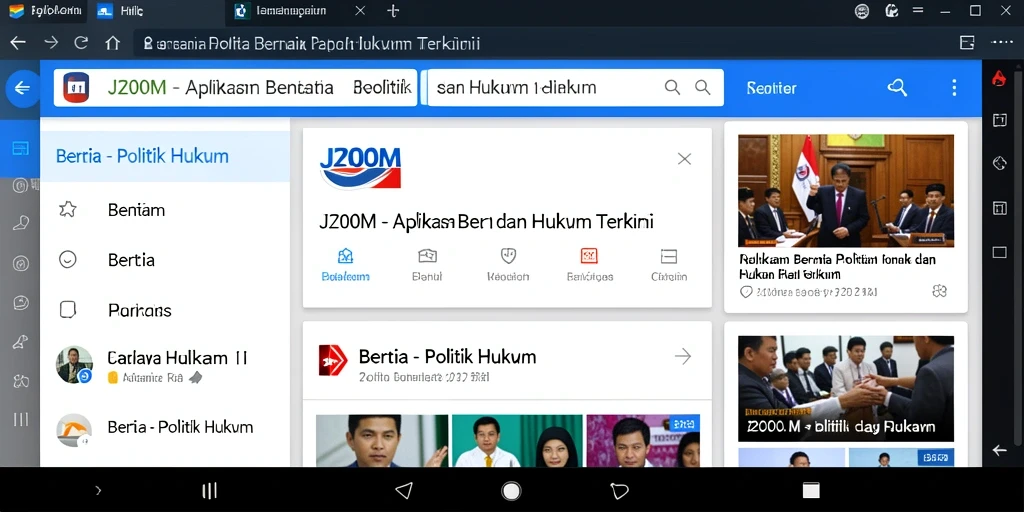Tap the Android home circle button
This screenshot has width=1024, height=512.
click(511, 490)
